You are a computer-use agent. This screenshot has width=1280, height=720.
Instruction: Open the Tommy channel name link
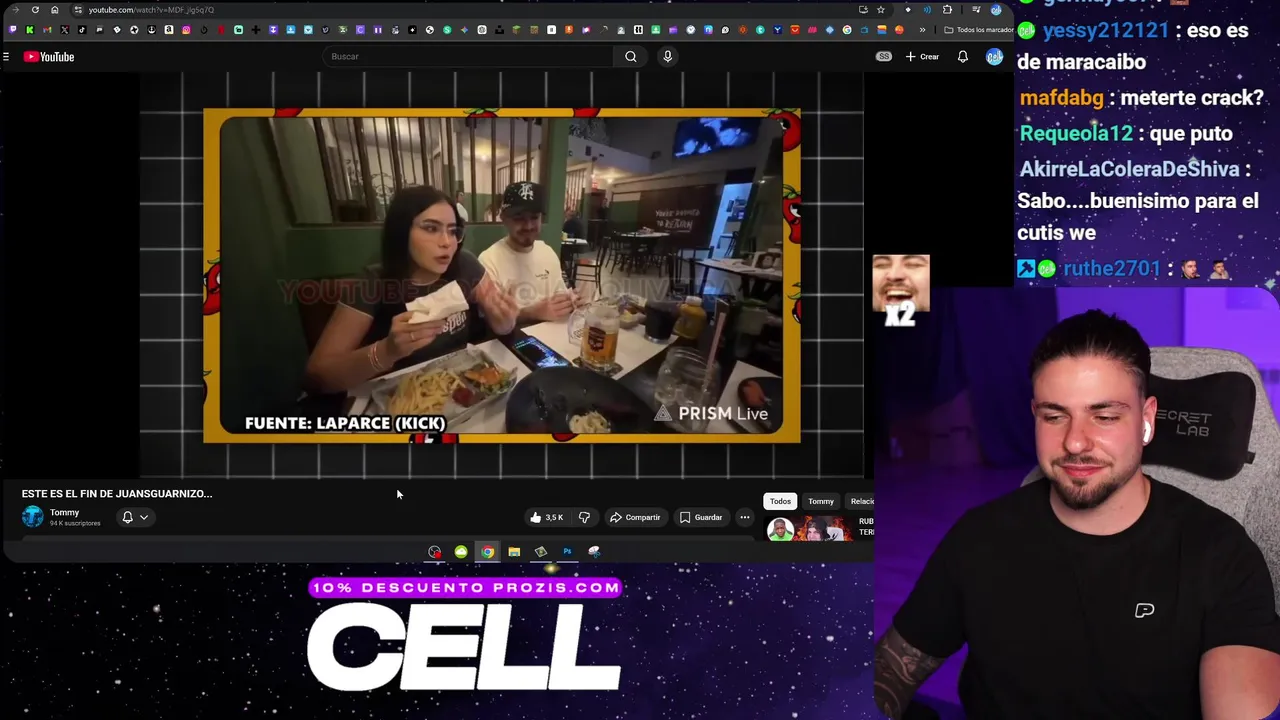tap(64, 512)
